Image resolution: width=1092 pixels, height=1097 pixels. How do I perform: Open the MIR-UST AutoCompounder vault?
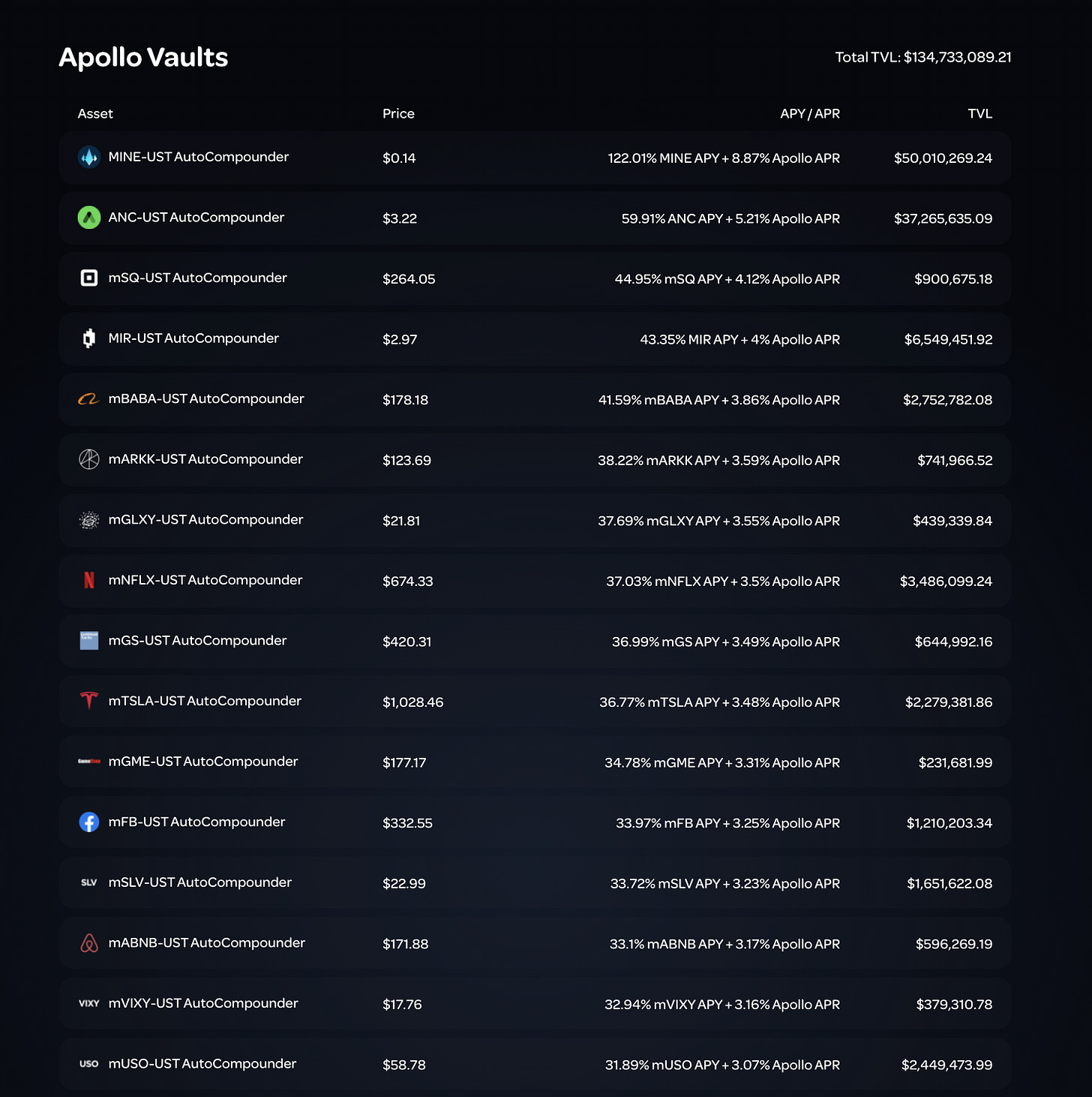[535, 339]
